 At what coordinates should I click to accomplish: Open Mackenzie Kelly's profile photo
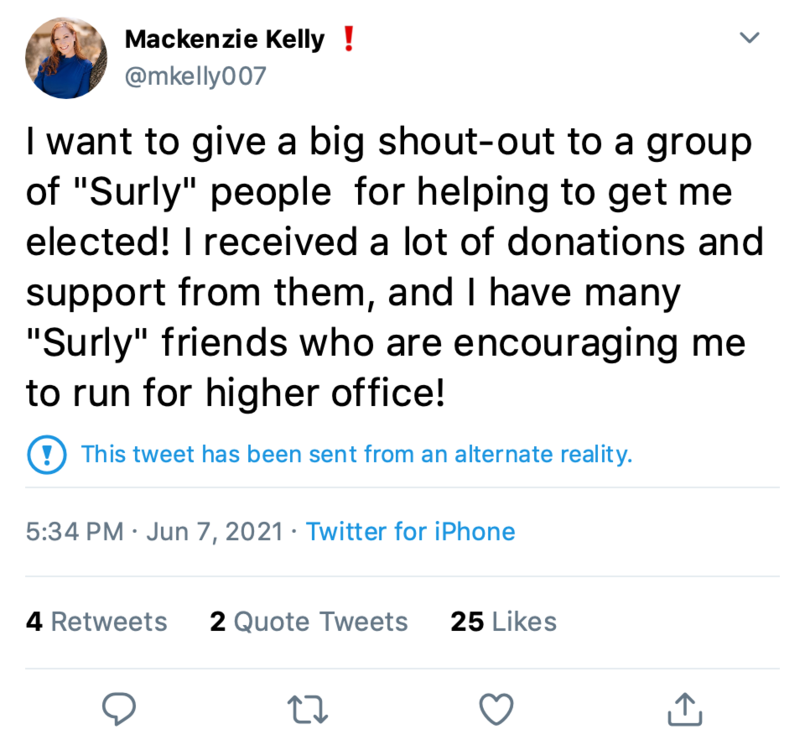(x=66, y=59)
